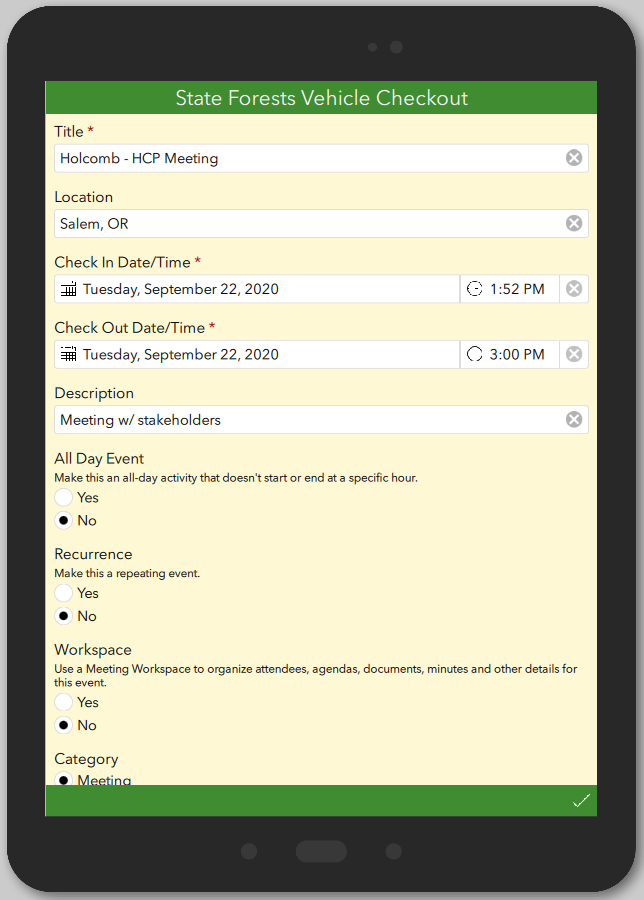Select No for Workspace
This screenshot has width=644, height=900.
pos(64,725)
